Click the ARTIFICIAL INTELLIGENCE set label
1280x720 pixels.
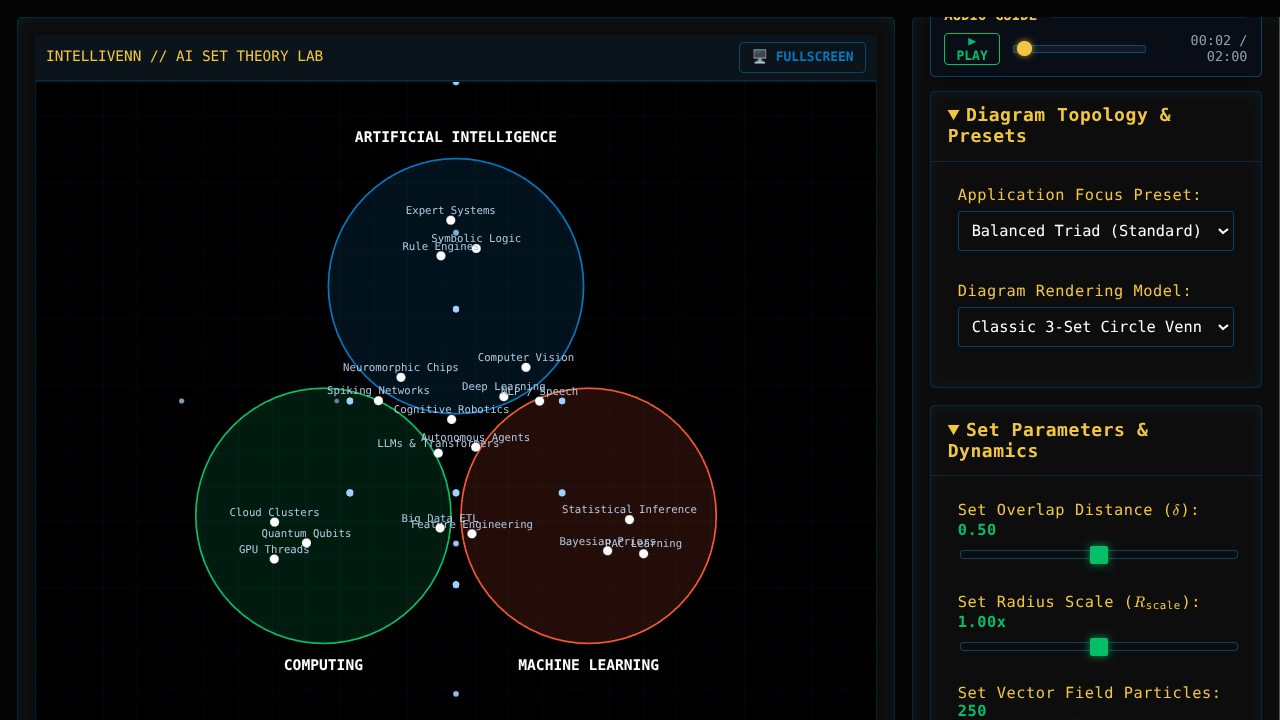(x=456, y=137)
